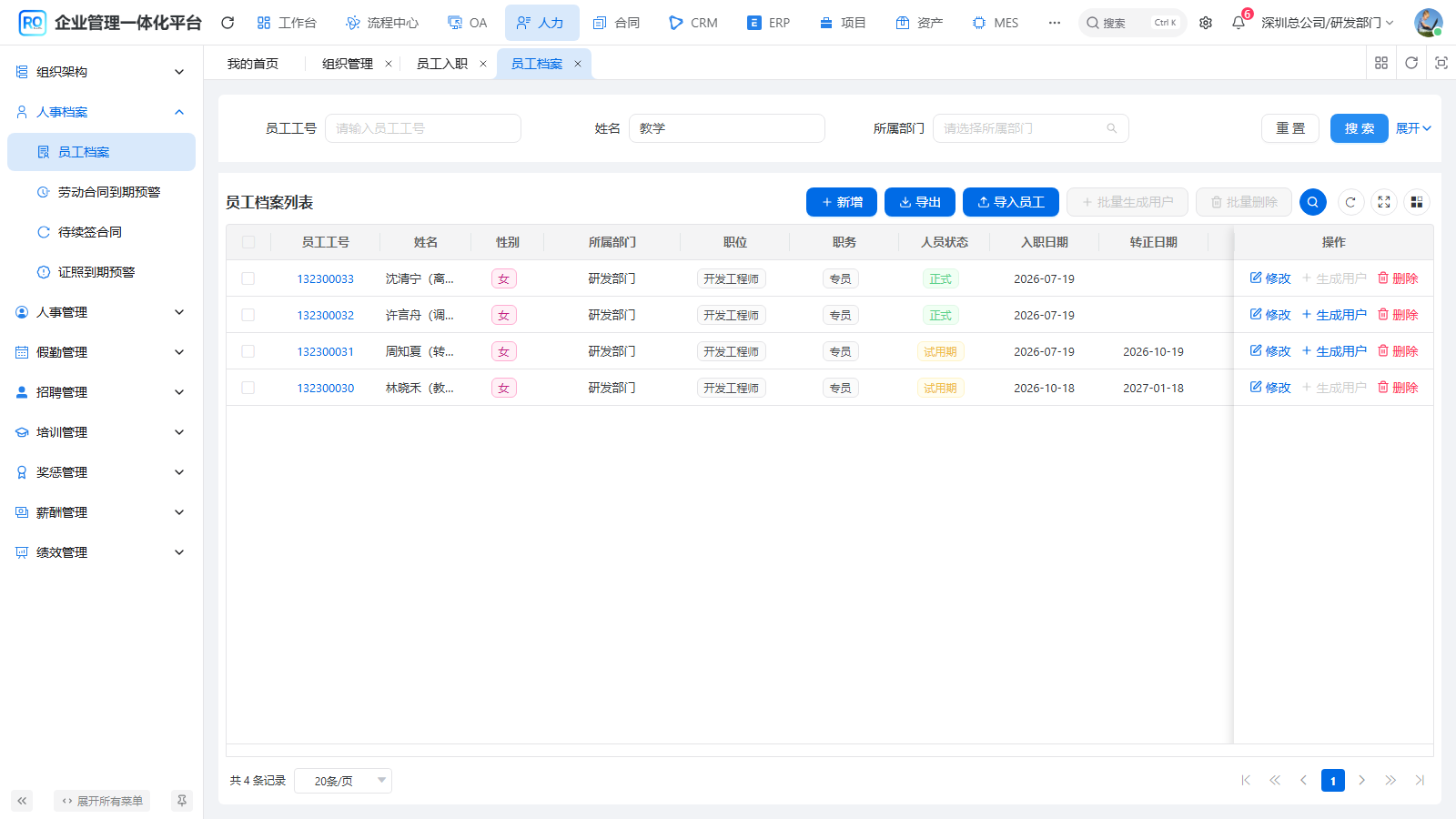1456x819 pixels.
Task: Open the 我的首页 tab
Action: [x=253, y=64]
